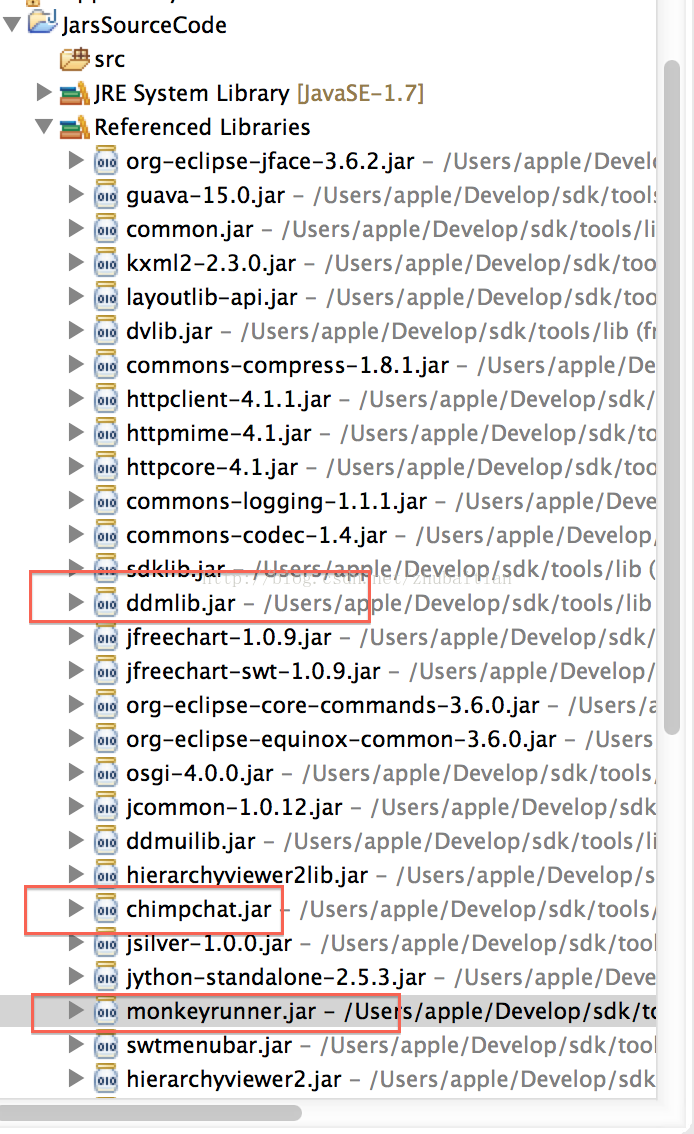The image size is (694, 1134).
Task: Select JRE System Library [JavaSE-1.7] label
Action: (x=259, y=93)
